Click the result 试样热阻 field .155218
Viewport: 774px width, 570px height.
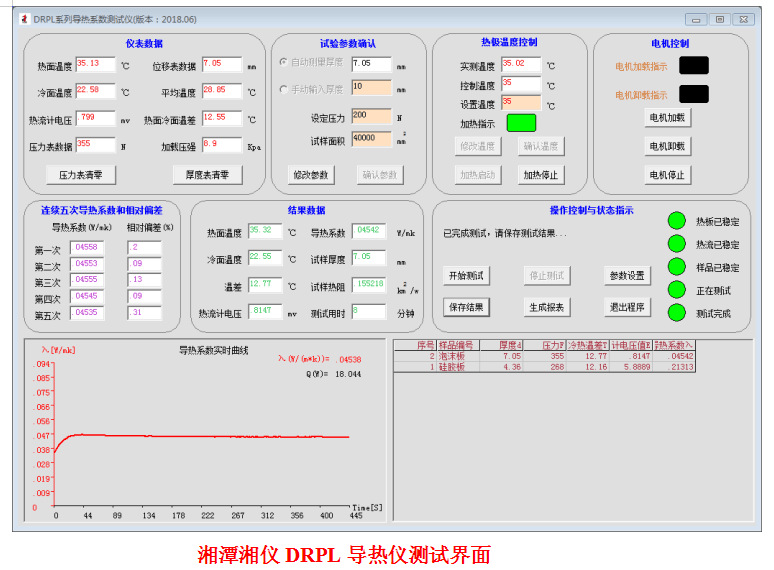click(x=369, y=285)
